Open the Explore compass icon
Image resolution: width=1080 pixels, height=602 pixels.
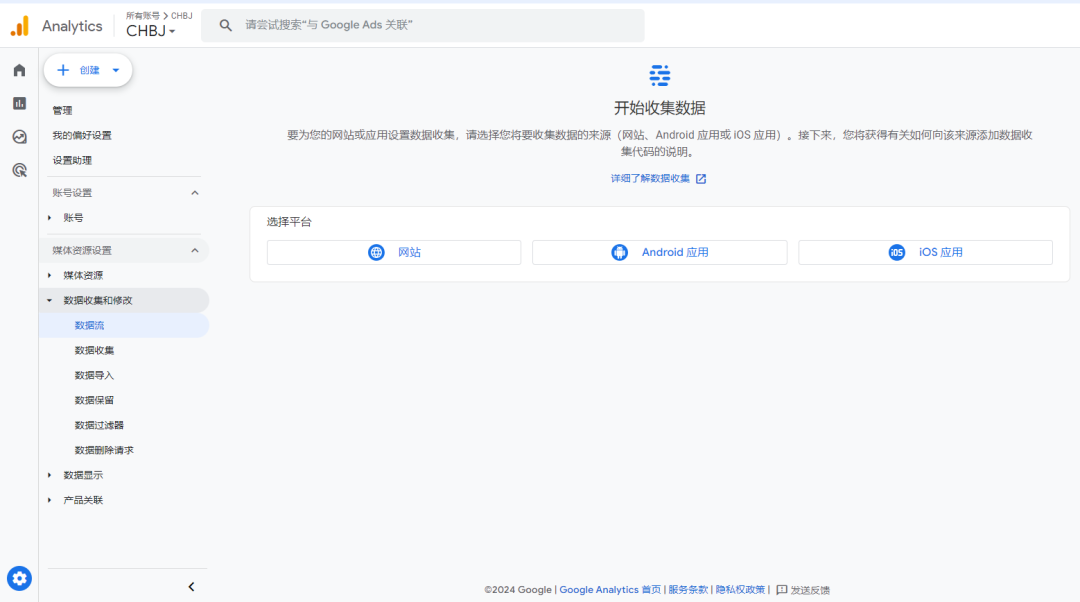pyautogui.click(x=18, y=136)
